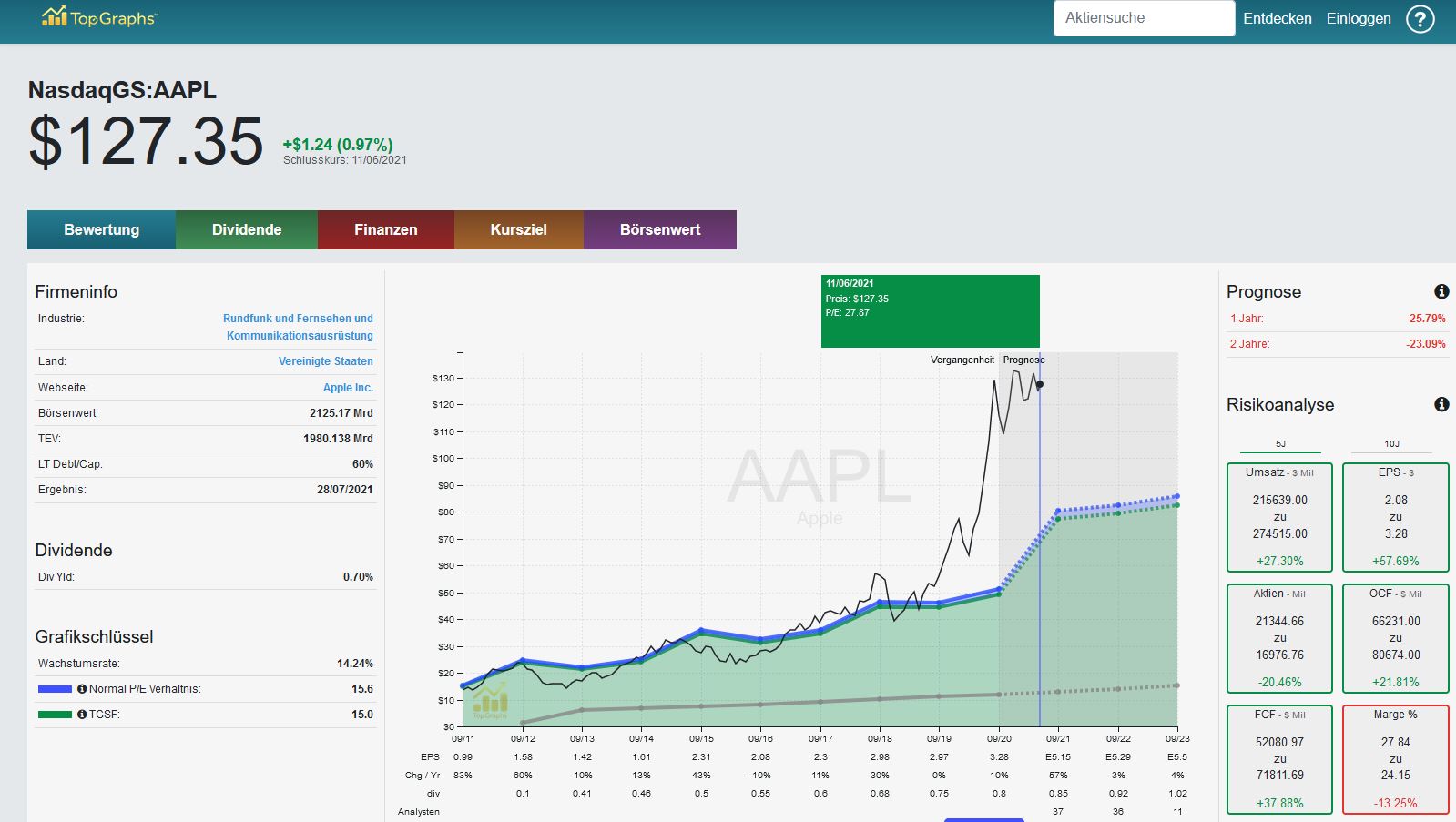Open the help question mark icon
The height and width of the screenshot is (822, 1456).
(1420, 18)
